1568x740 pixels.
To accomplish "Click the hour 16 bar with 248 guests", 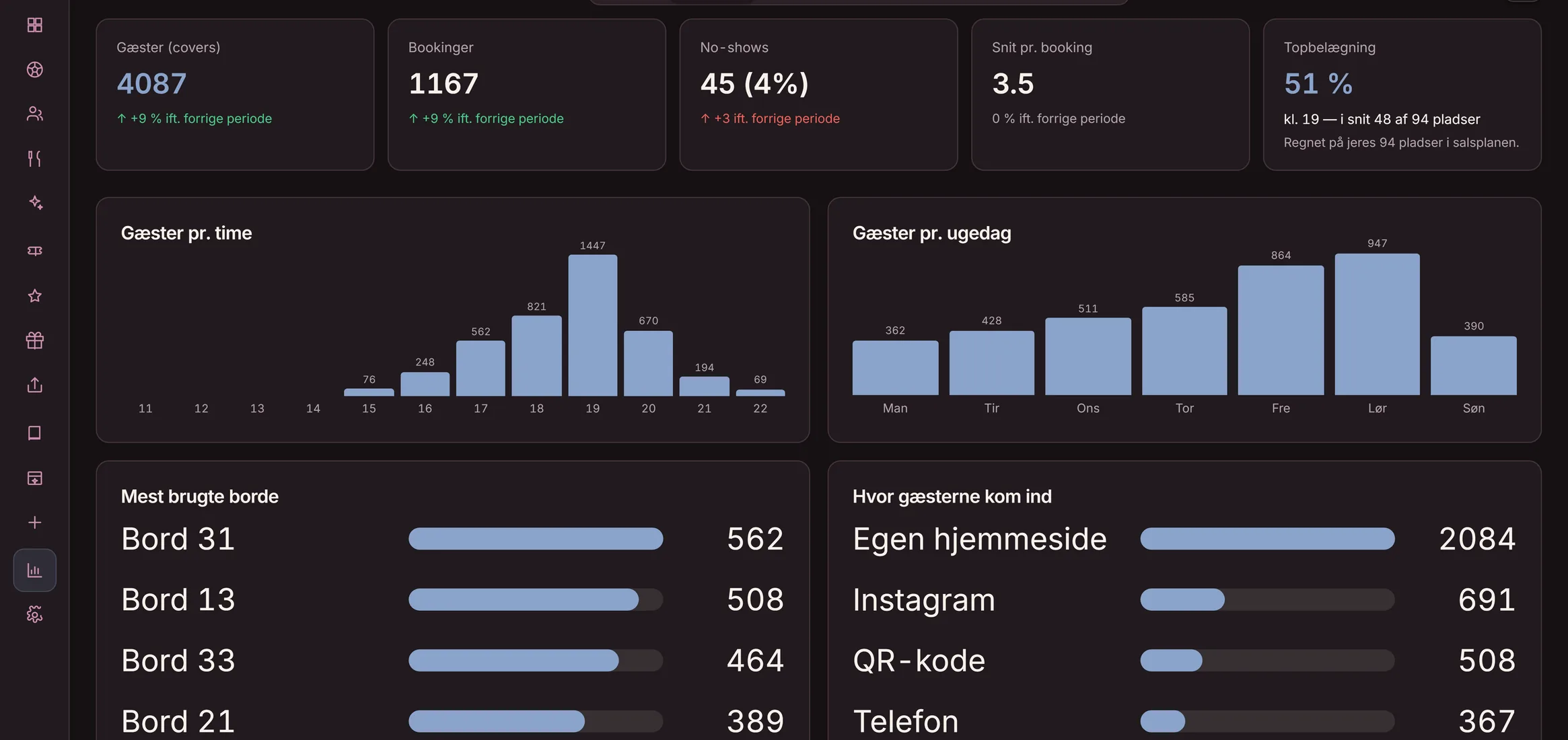I will tap(425, 383).
